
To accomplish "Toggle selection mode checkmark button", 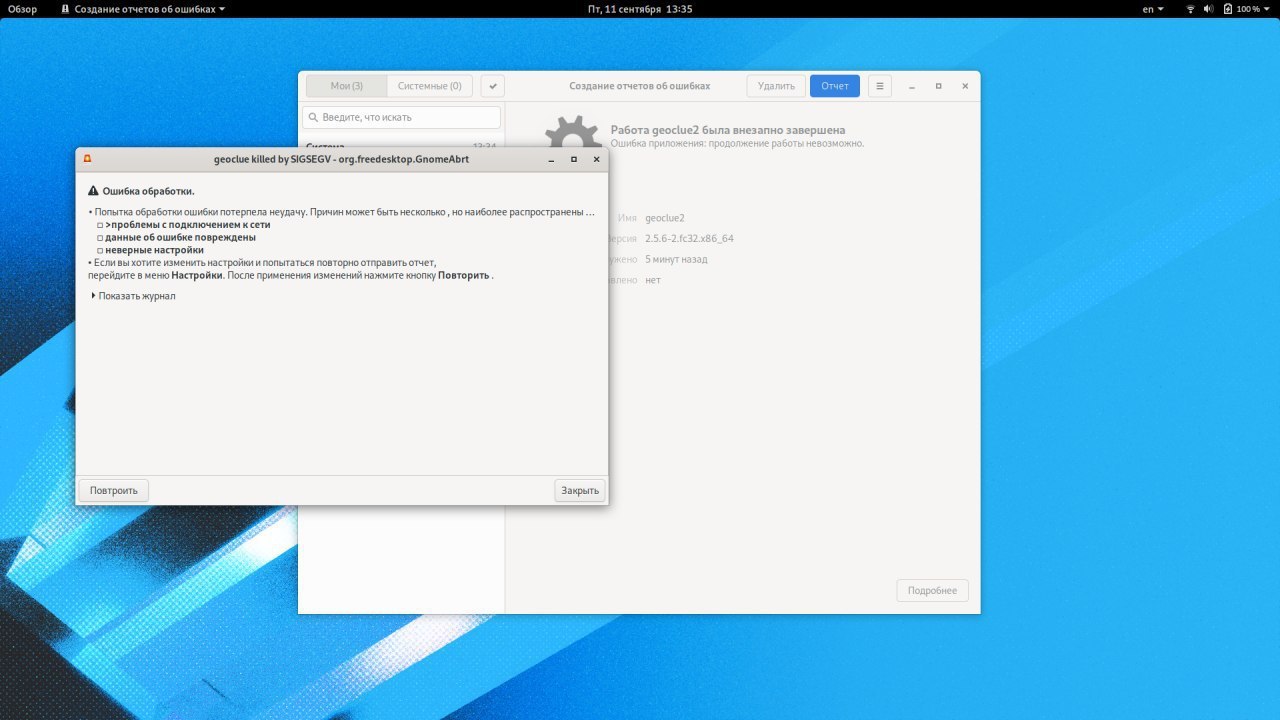I will (492, 86).
